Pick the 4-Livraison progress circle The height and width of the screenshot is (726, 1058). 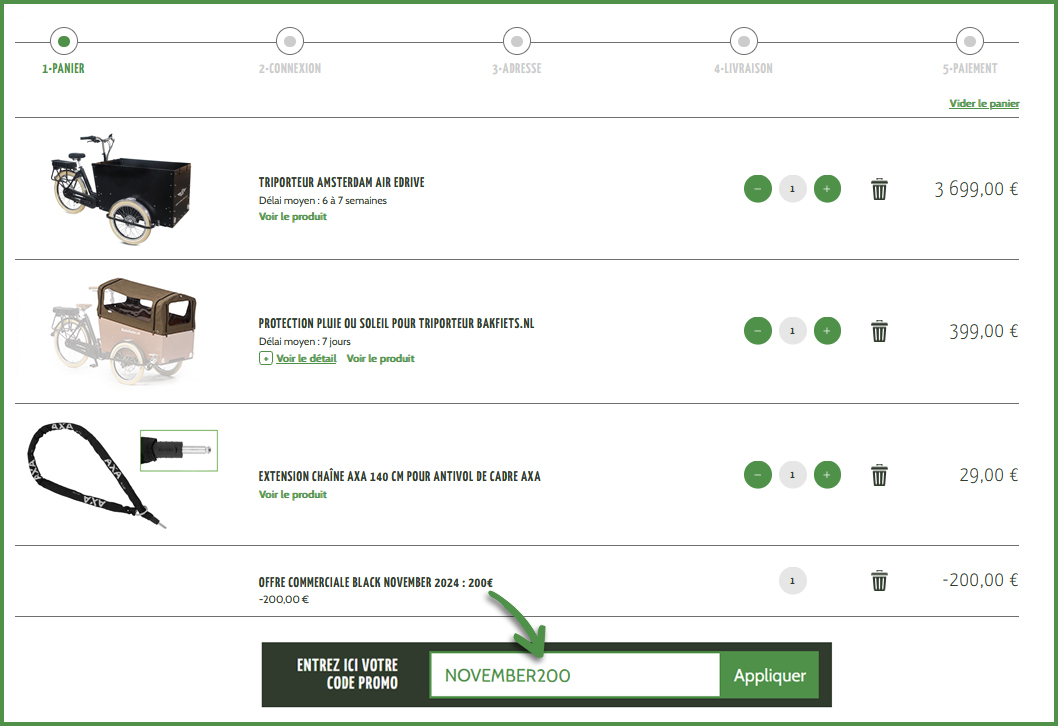point(743,42)
